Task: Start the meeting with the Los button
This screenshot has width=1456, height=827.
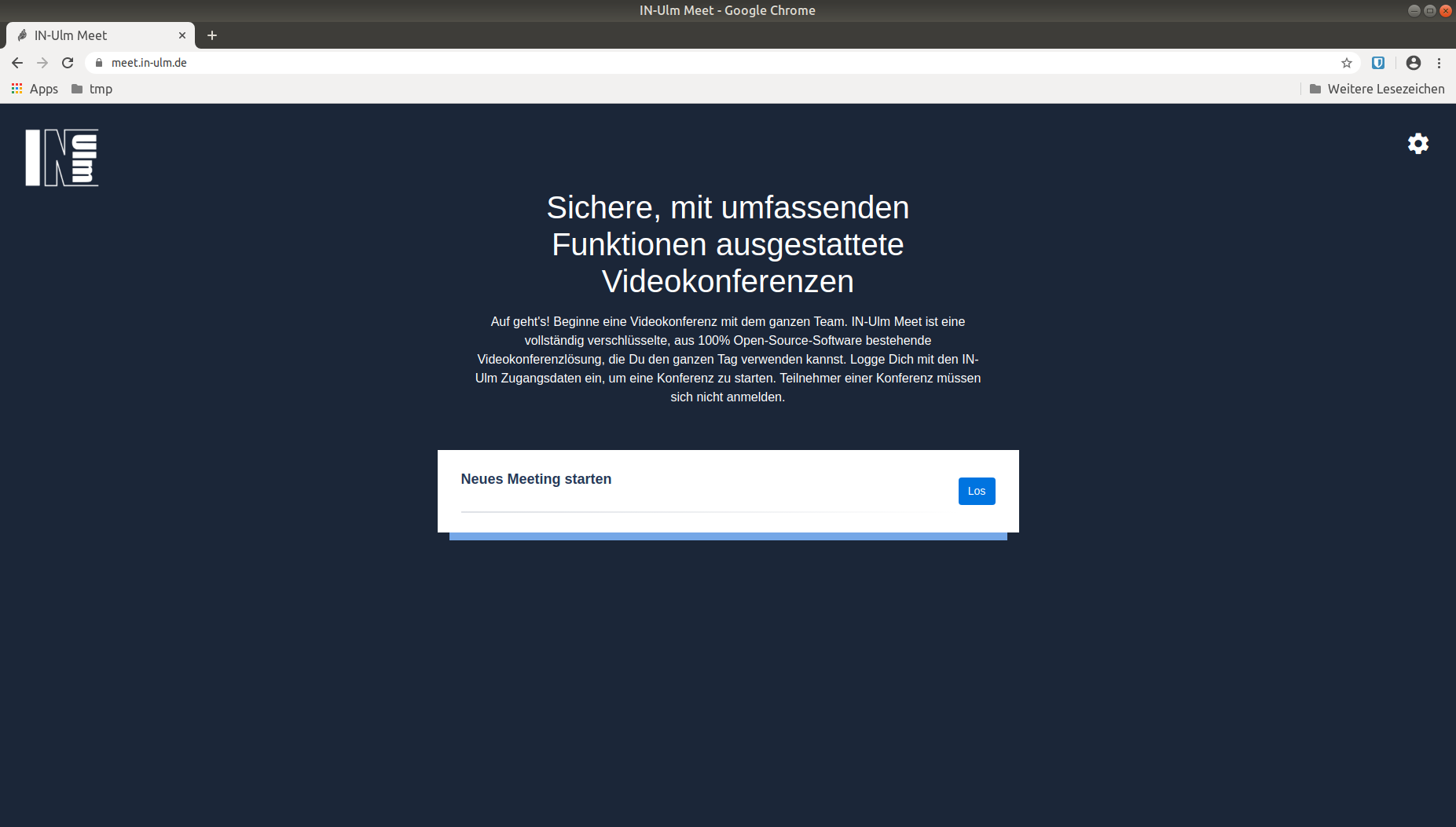Action: [977, 491]
